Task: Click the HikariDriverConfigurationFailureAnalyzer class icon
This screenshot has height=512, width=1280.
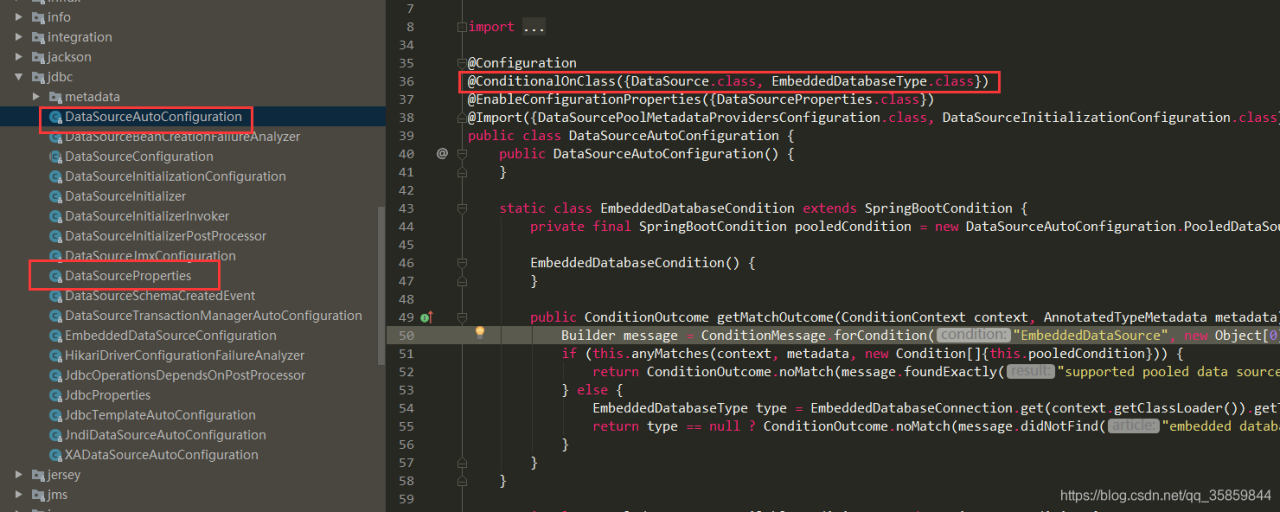Action: coord(56,356)
